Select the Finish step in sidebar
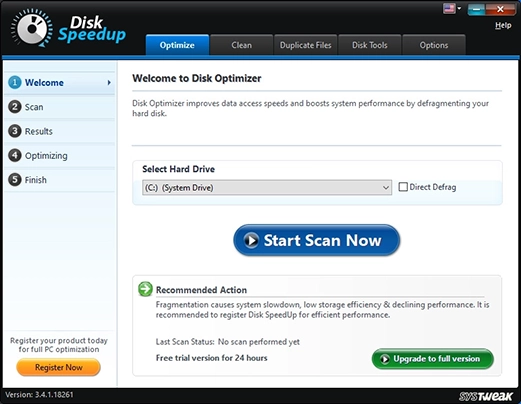 59,180
